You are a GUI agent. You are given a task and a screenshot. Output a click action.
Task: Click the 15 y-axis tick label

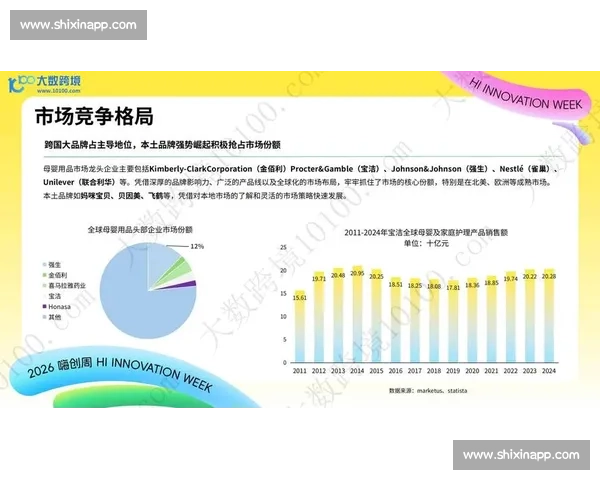[x=283, y=294]
